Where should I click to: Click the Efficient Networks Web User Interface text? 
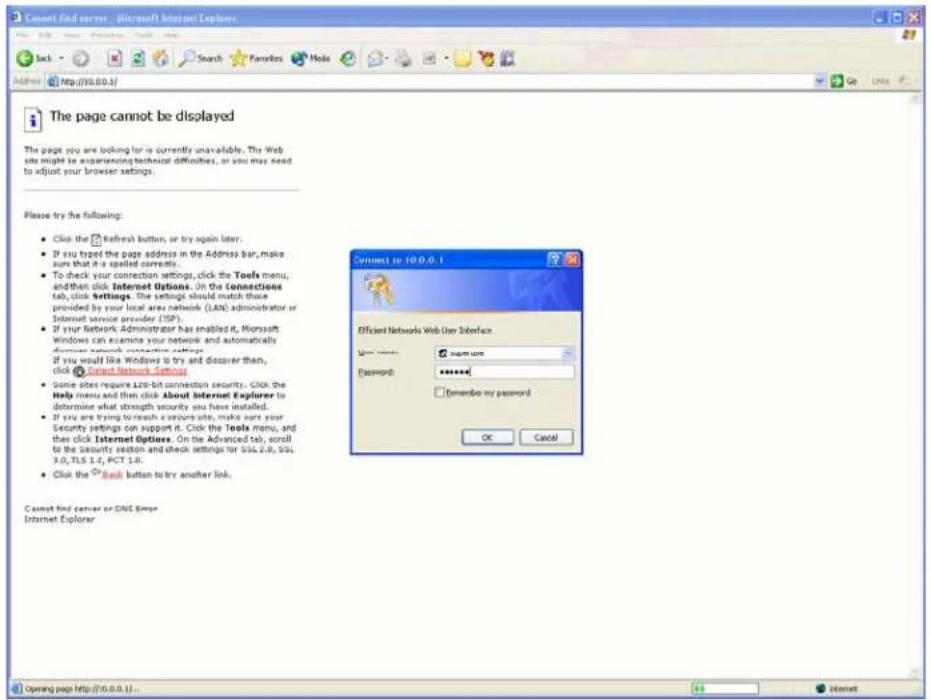pyautogui.click(x=425, y=330)
